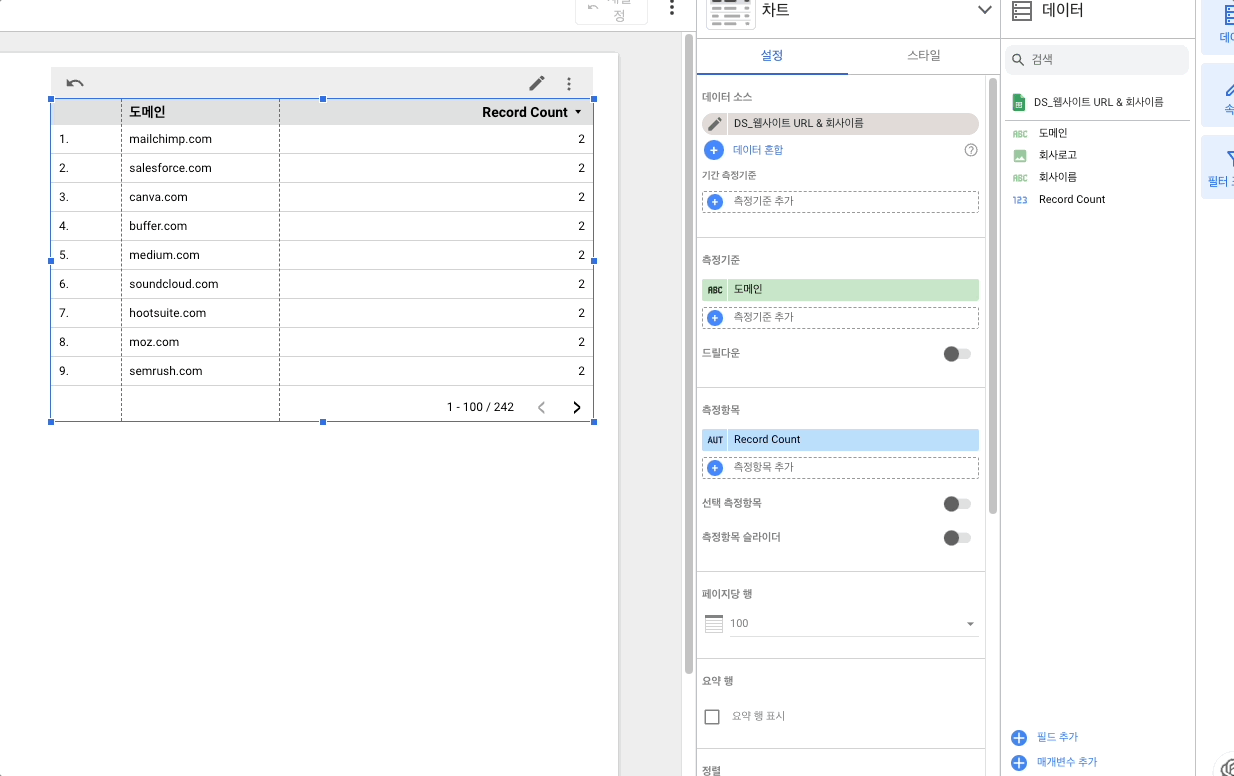
Task: Click the 도메인 column header
Action: tap(147, 113)
